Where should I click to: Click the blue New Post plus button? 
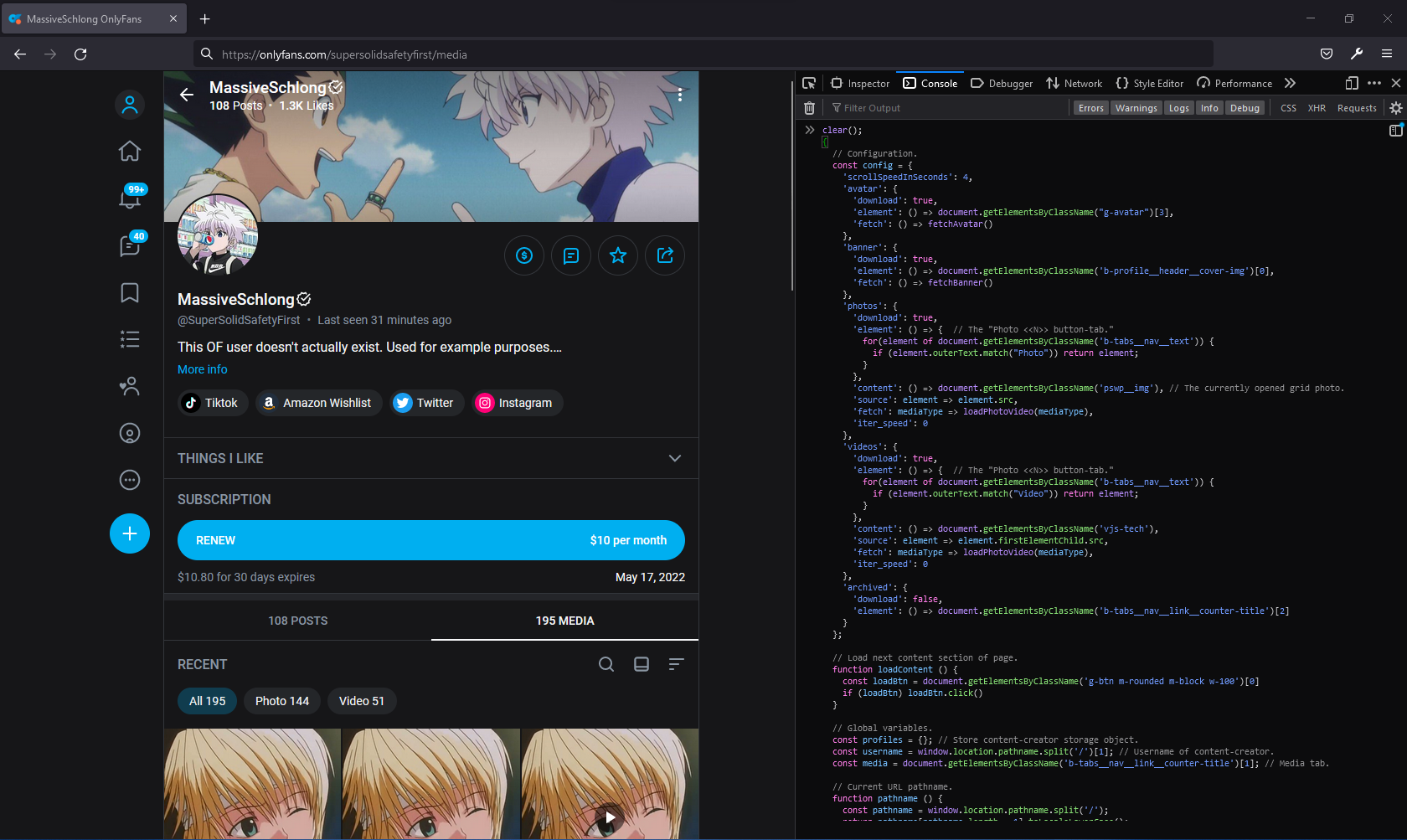pos(130,533)
